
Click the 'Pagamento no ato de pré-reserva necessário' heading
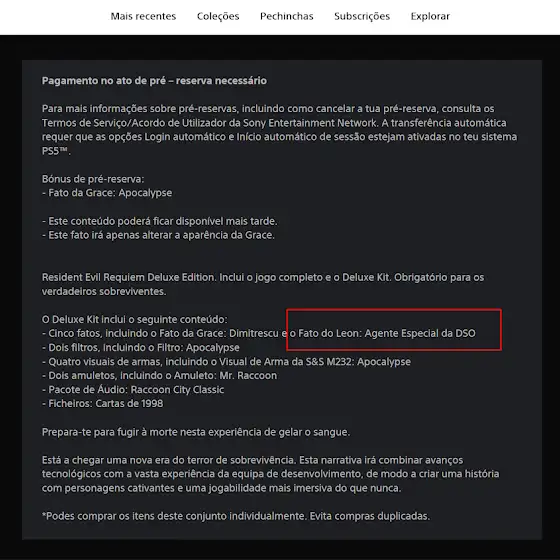pyautogui.click(x=154, y=81)
